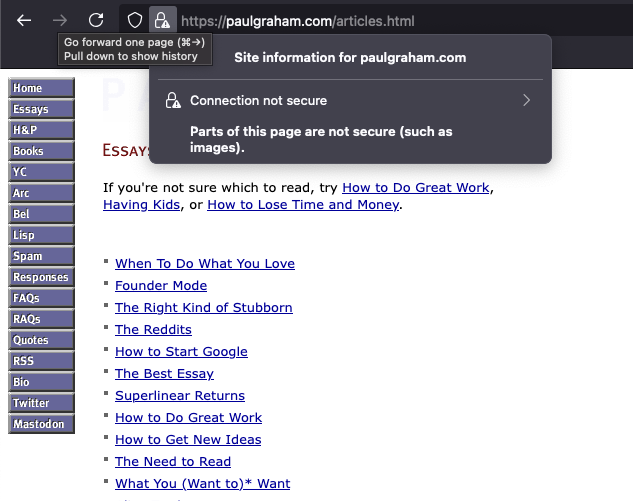Screen dimensions: 633x501
Task: Open the YC sidebar button
Action: click(x=41, y=172)
